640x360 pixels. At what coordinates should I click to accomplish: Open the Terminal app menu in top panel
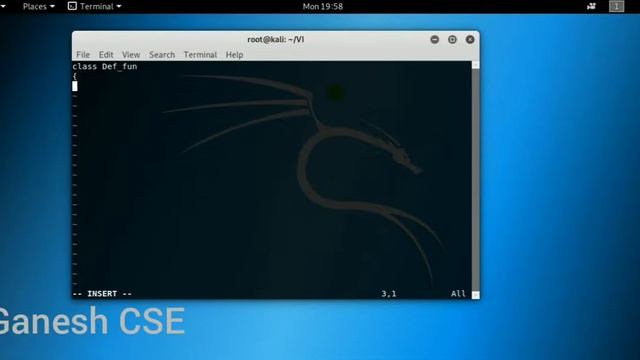tap(95, 7)
